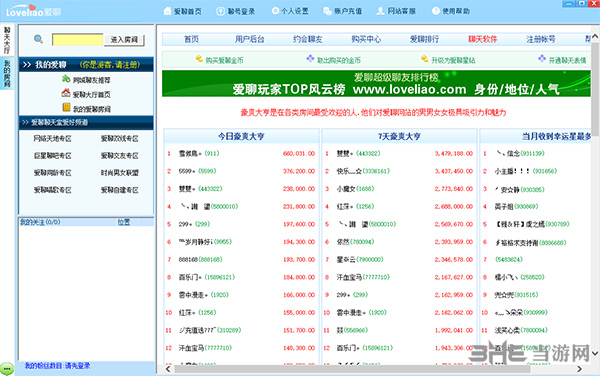Click 汗血宝马(7777710) in today's ranking
Viewport: 600px width, 376px height.
click(205, 348)
